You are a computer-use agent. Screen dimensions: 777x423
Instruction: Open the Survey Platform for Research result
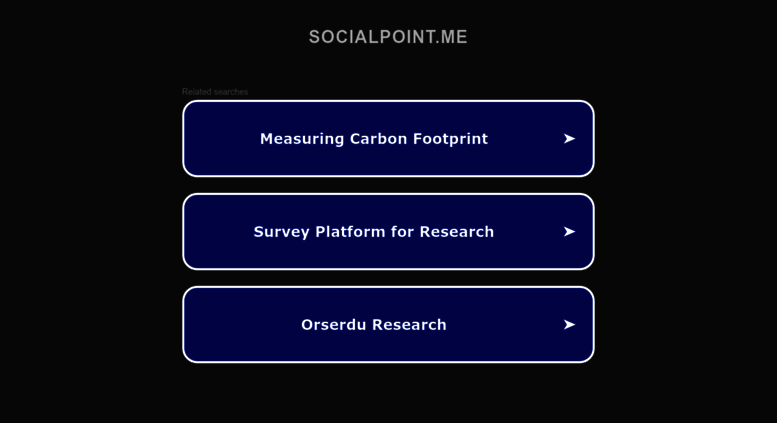click(x=388, y=232)
